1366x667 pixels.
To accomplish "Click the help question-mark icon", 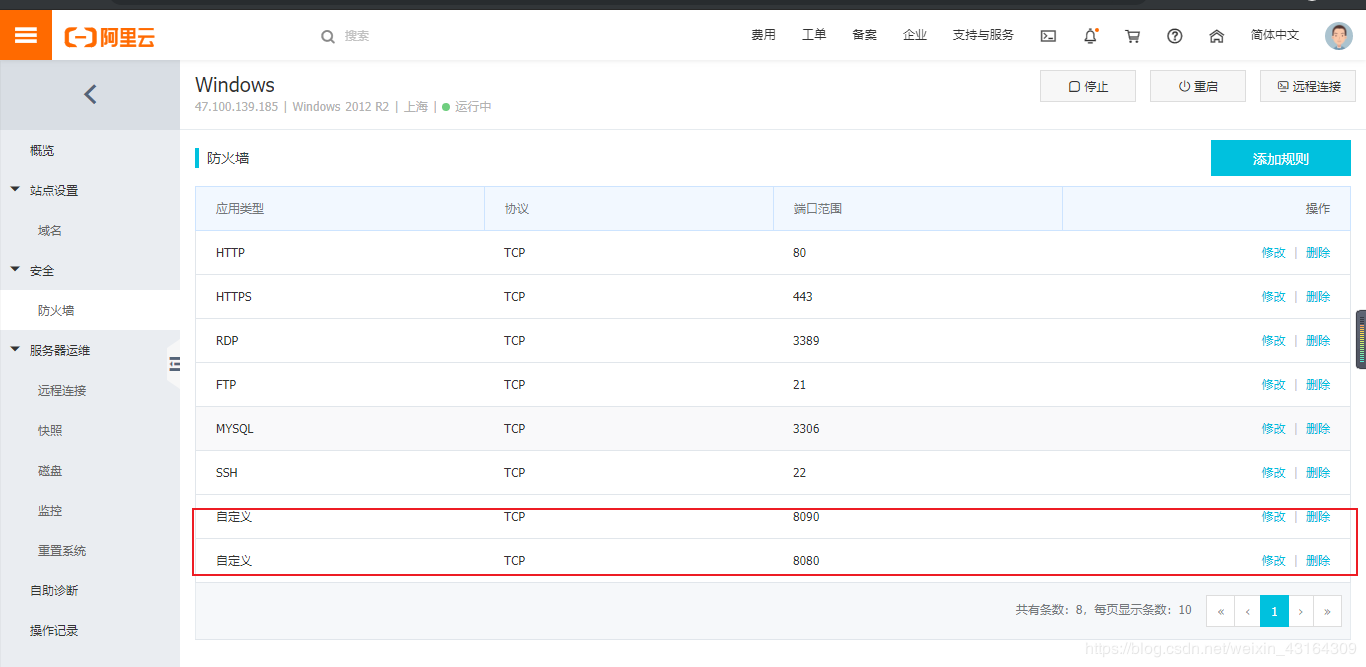I will pyautogui.click(x=1173, y=35).
